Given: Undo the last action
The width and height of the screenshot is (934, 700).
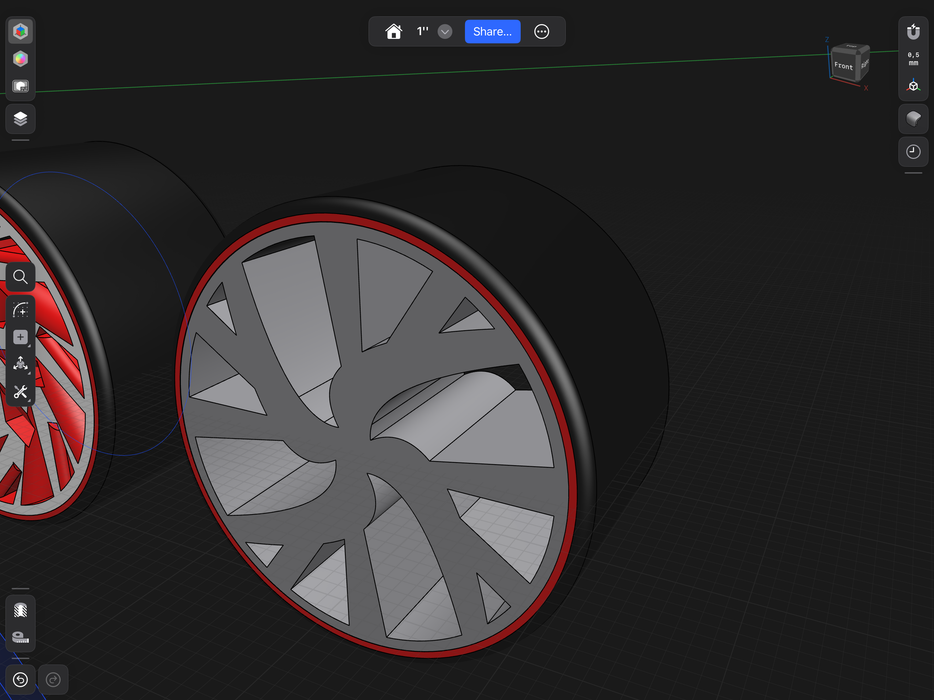Looking at the screenshot, I should 20,680.
